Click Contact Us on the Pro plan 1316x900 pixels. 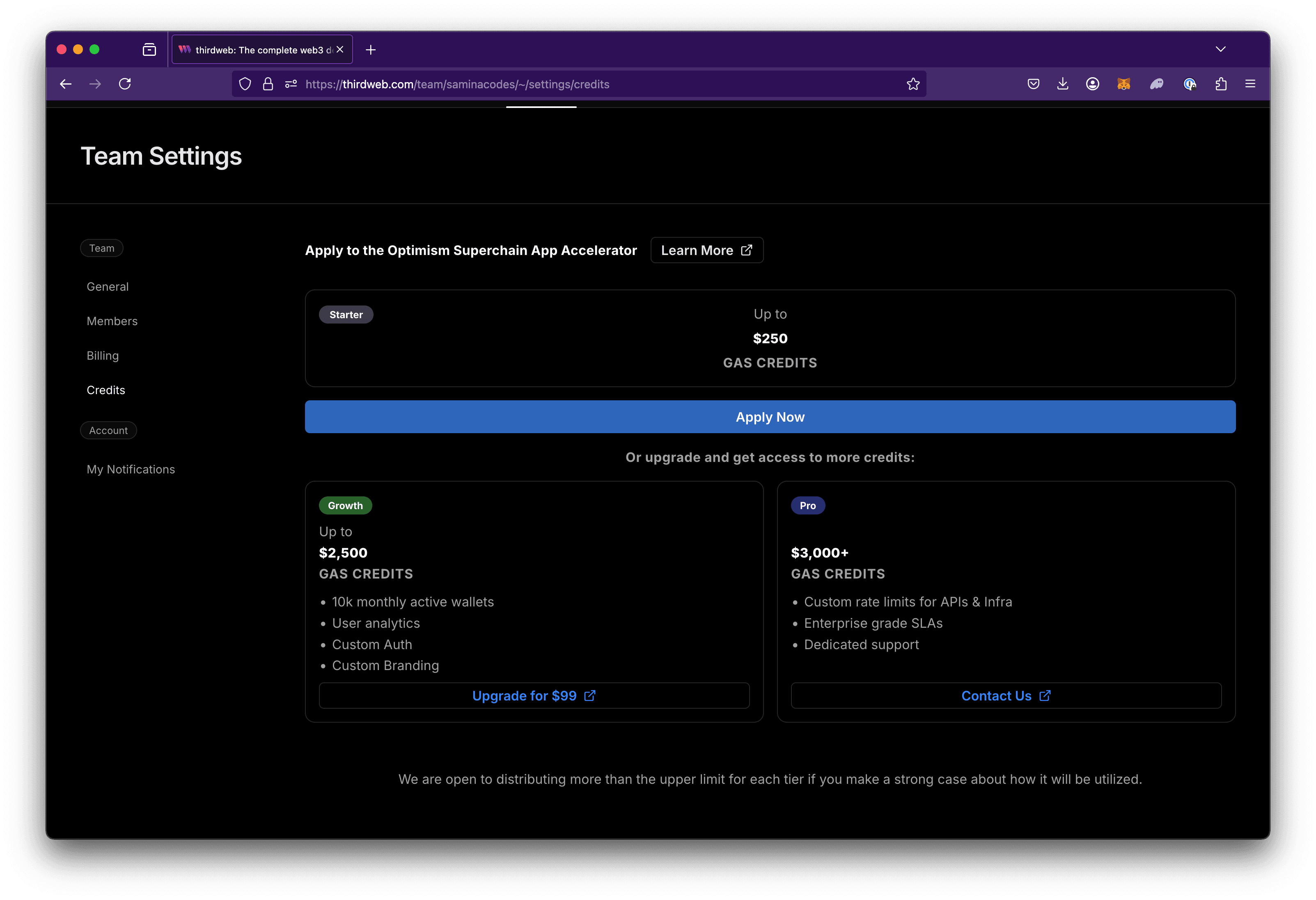pos(1005,696)
